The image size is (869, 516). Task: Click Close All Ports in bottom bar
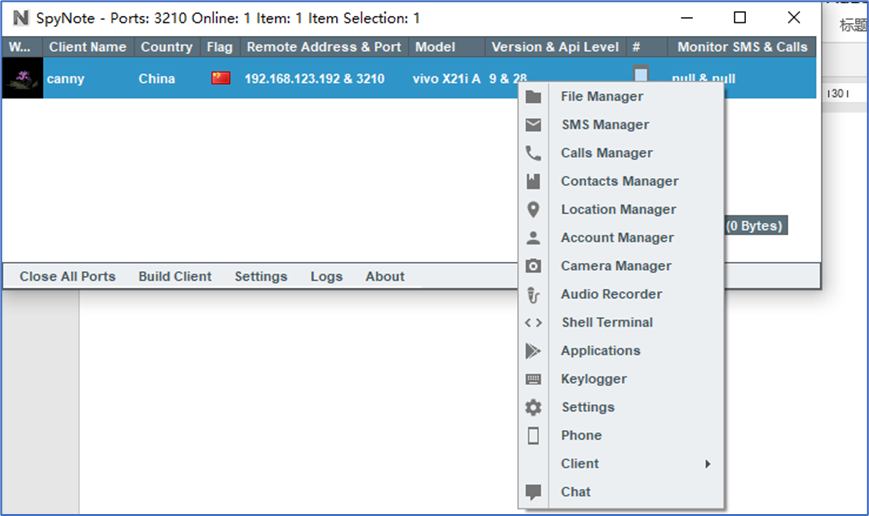[x=68, y=277]
